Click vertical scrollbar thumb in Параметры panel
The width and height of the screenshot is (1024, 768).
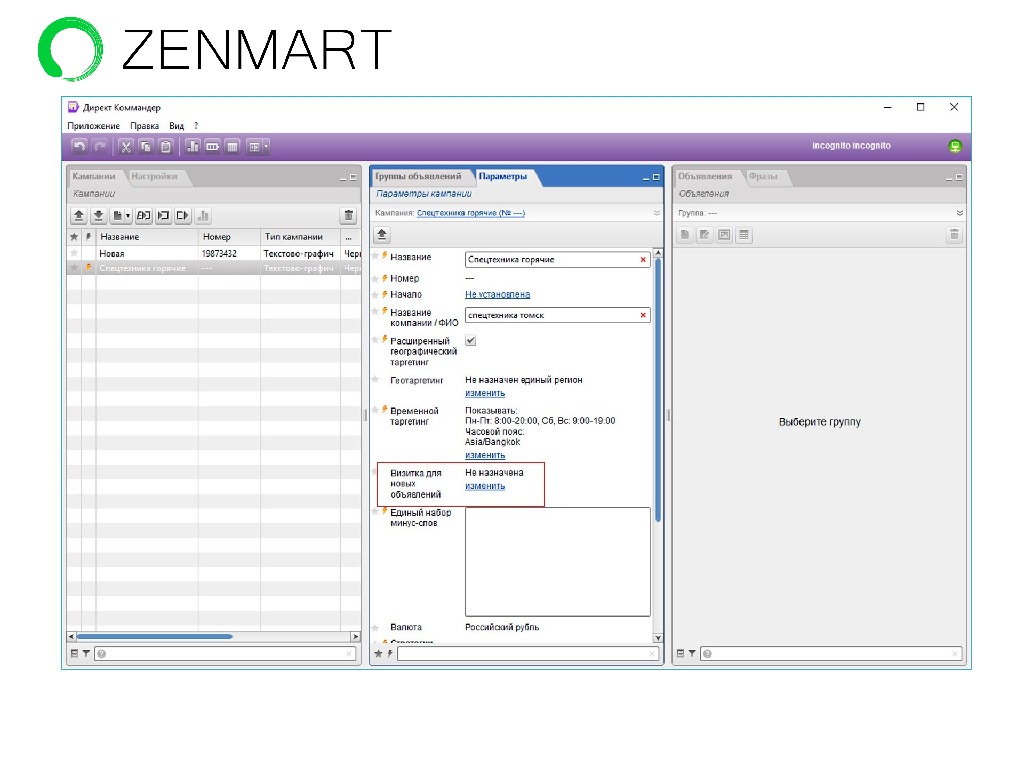[658, 389]
